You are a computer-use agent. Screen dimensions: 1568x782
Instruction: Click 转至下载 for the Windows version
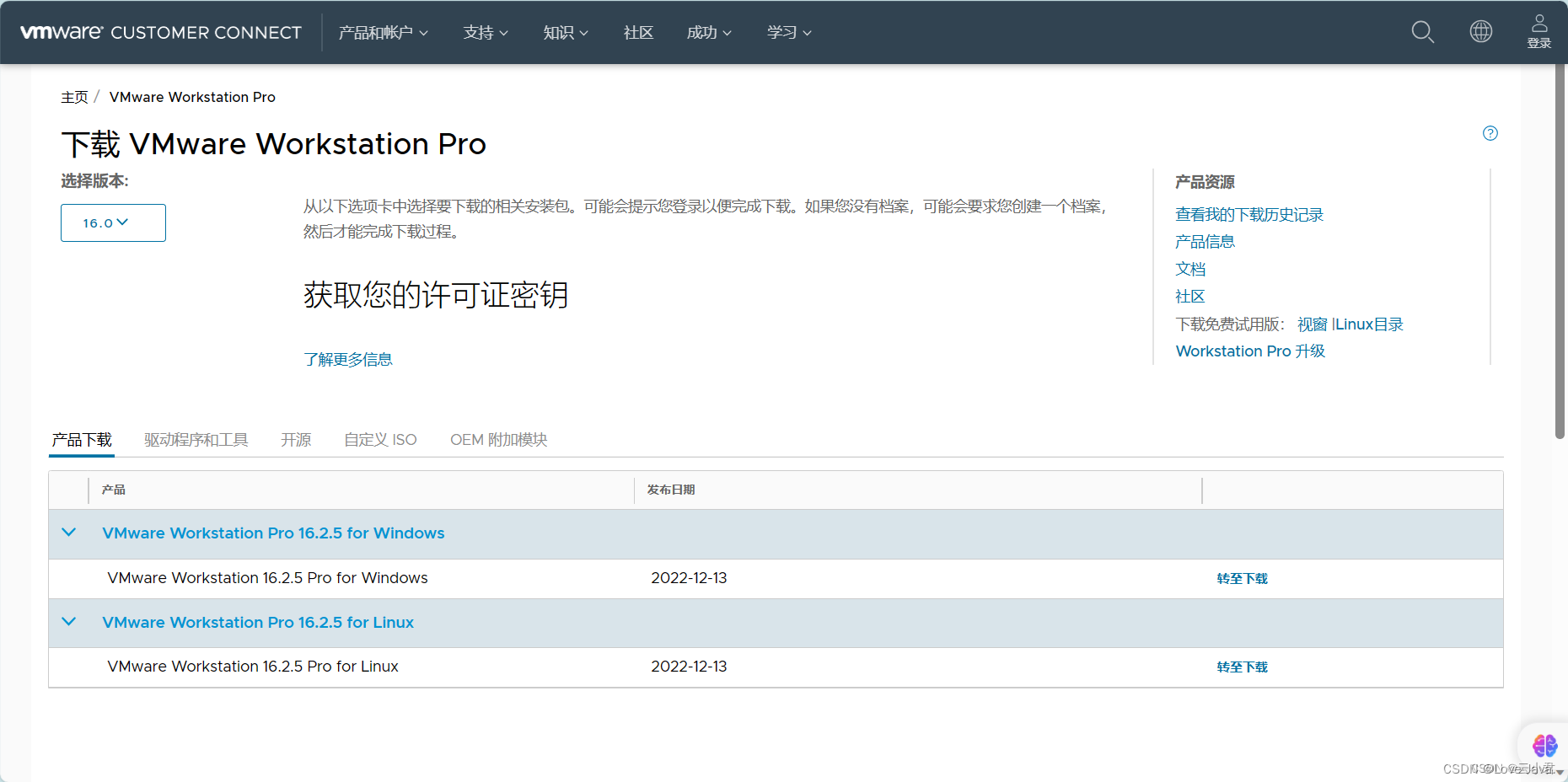[1242, 579]
